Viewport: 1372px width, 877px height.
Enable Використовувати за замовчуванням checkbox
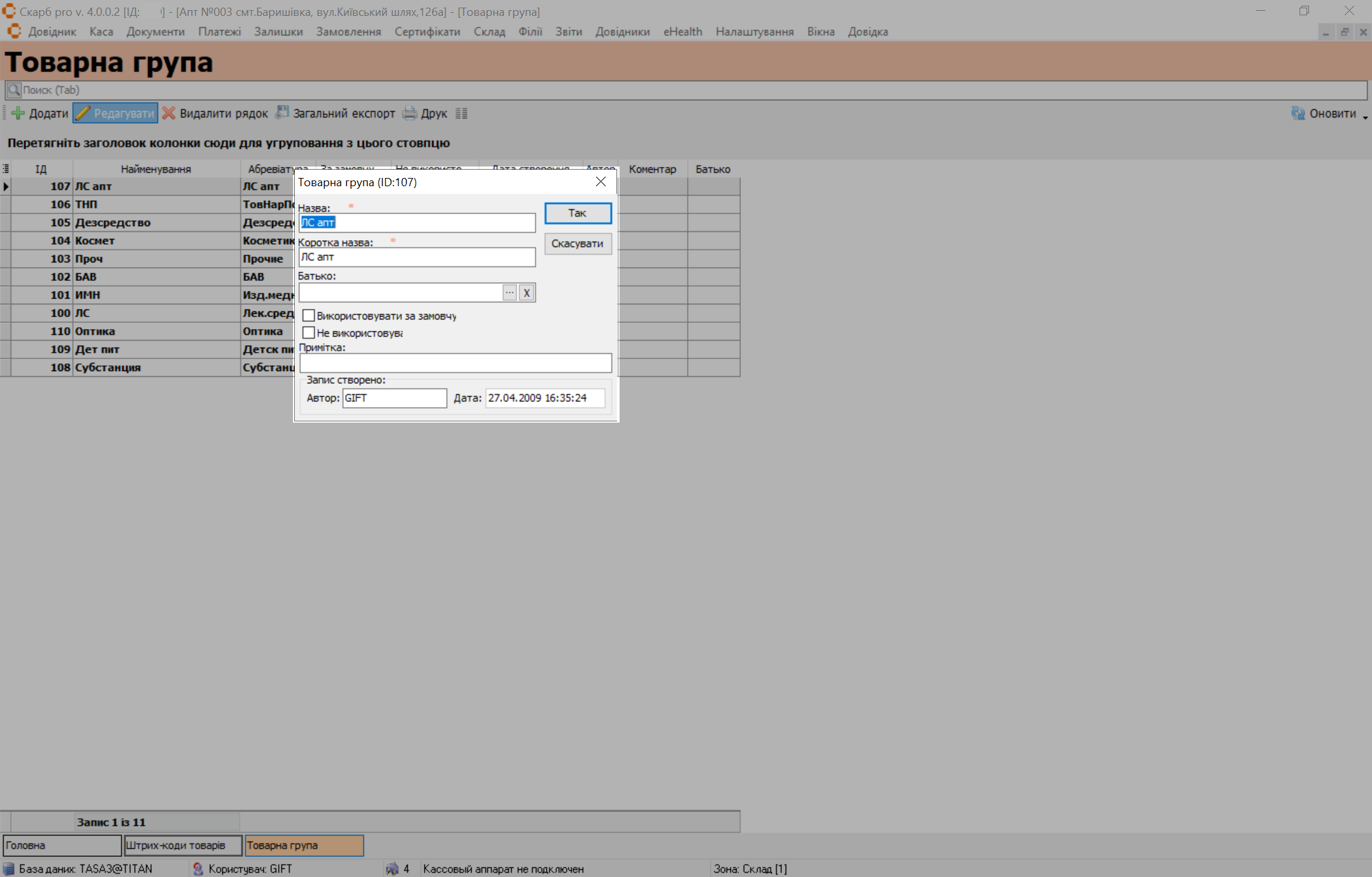coord(309,316)
